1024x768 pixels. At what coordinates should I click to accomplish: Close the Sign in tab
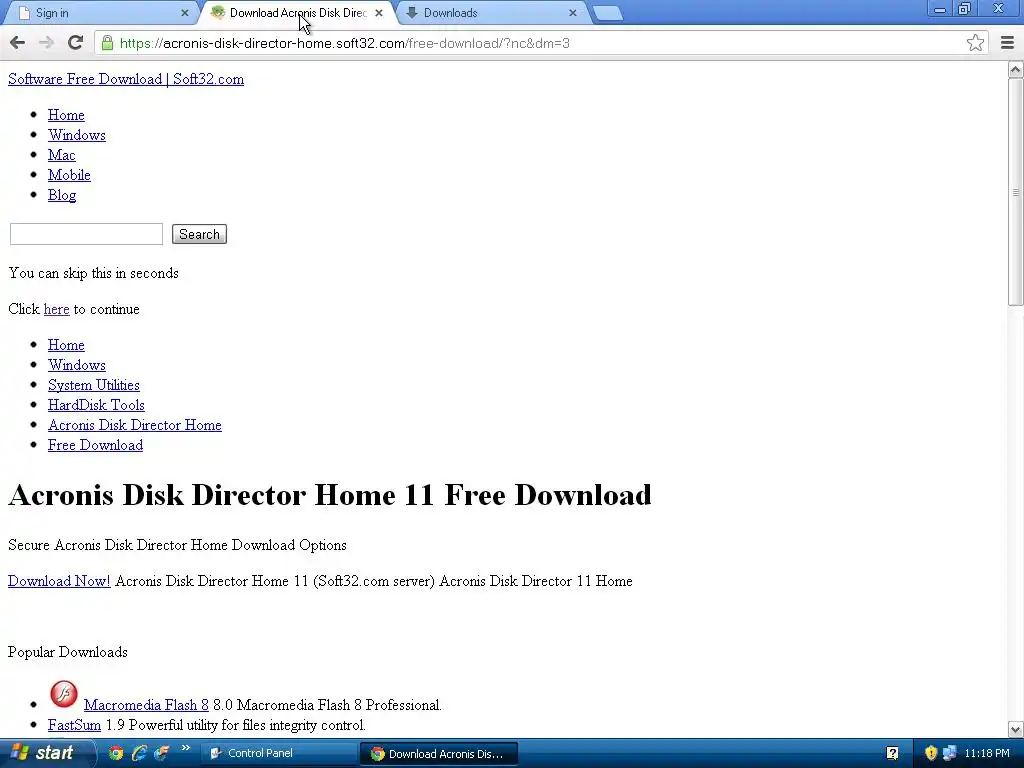tap(184, 12)
